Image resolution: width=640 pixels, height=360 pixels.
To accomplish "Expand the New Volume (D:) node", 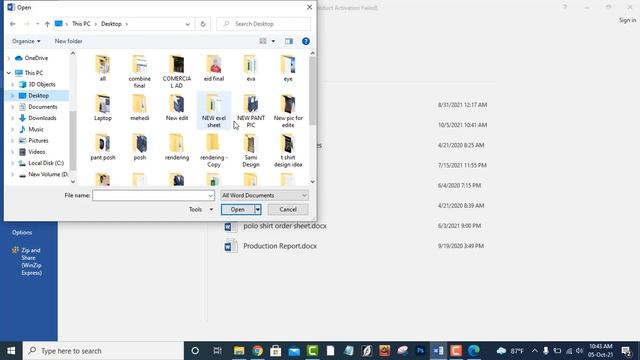I will [x=12, y=174].
